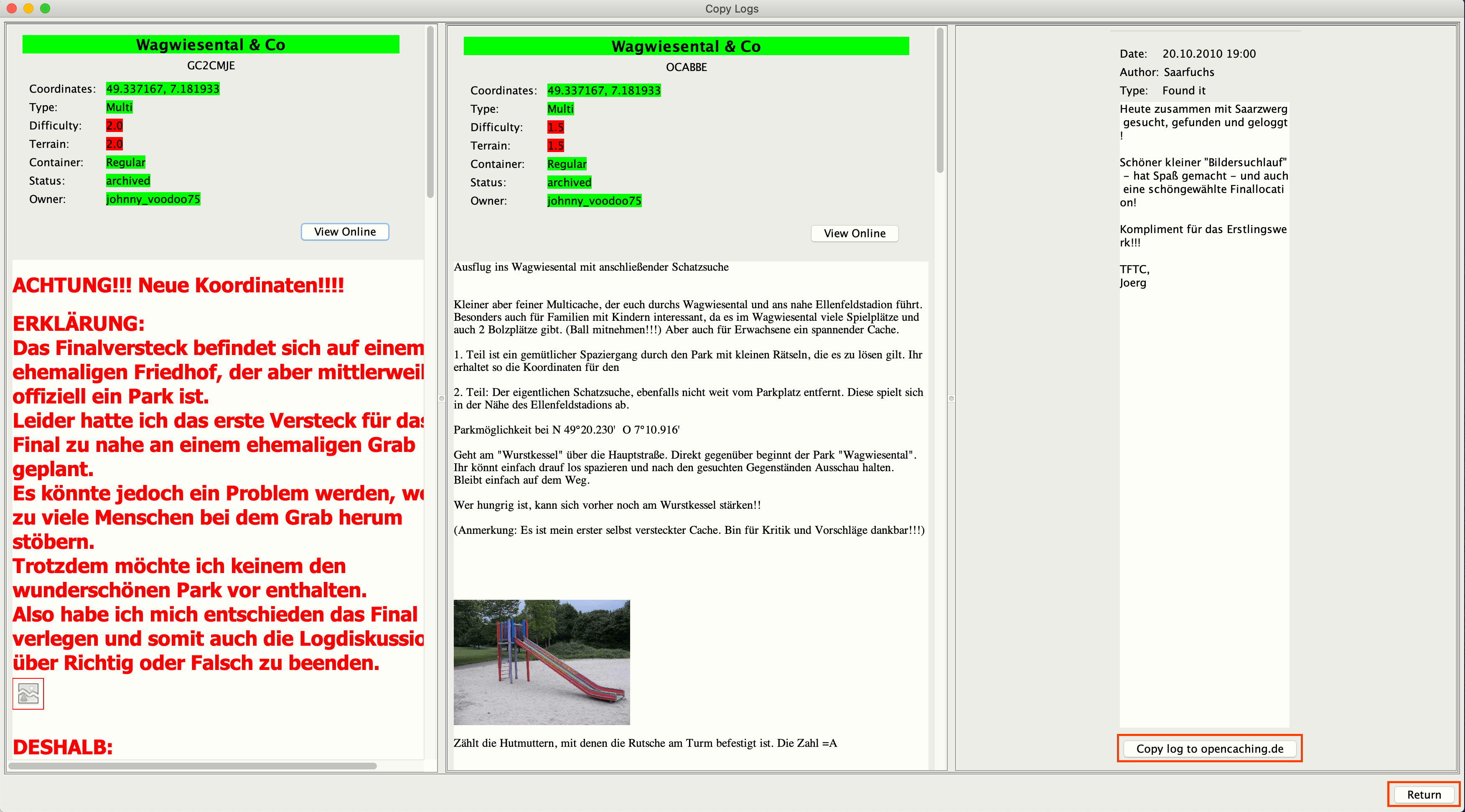Click the TFTC, line in the log

[x=1134, y=269]
